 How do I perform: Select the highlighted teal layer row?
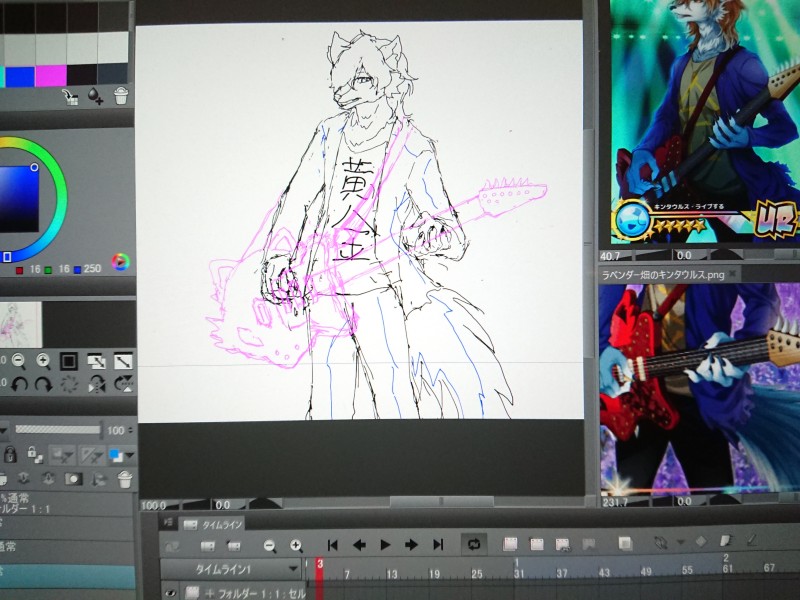click(x=67, y=576)
